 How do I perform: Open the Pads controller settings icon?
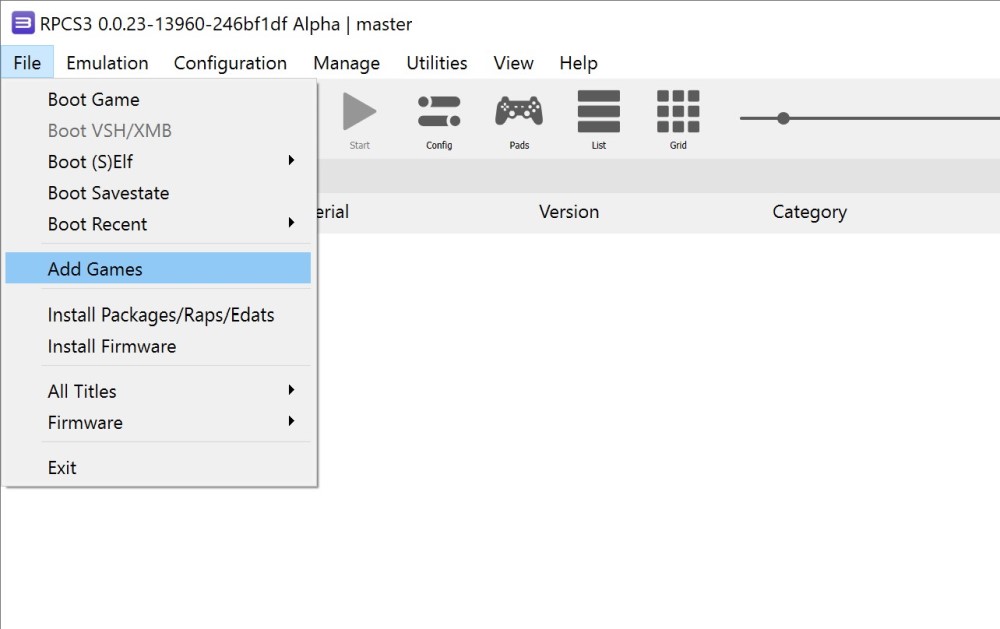[519, 112]
